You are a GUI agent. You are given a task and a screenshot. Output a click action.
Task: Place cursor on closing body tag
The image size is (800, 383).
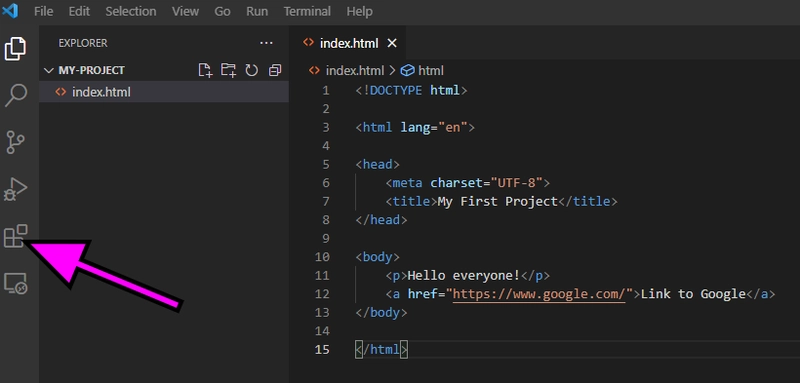click(x=381, y=313)
